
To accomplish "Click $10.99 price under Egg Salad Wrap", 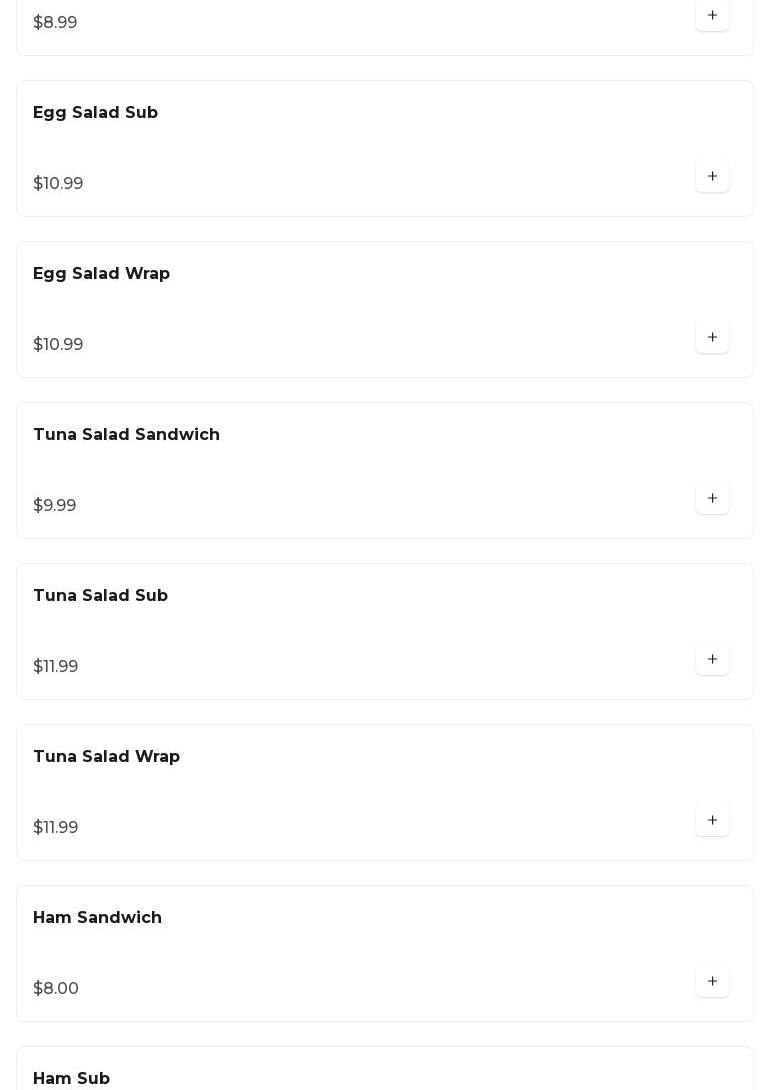I will tap(58, 345).
